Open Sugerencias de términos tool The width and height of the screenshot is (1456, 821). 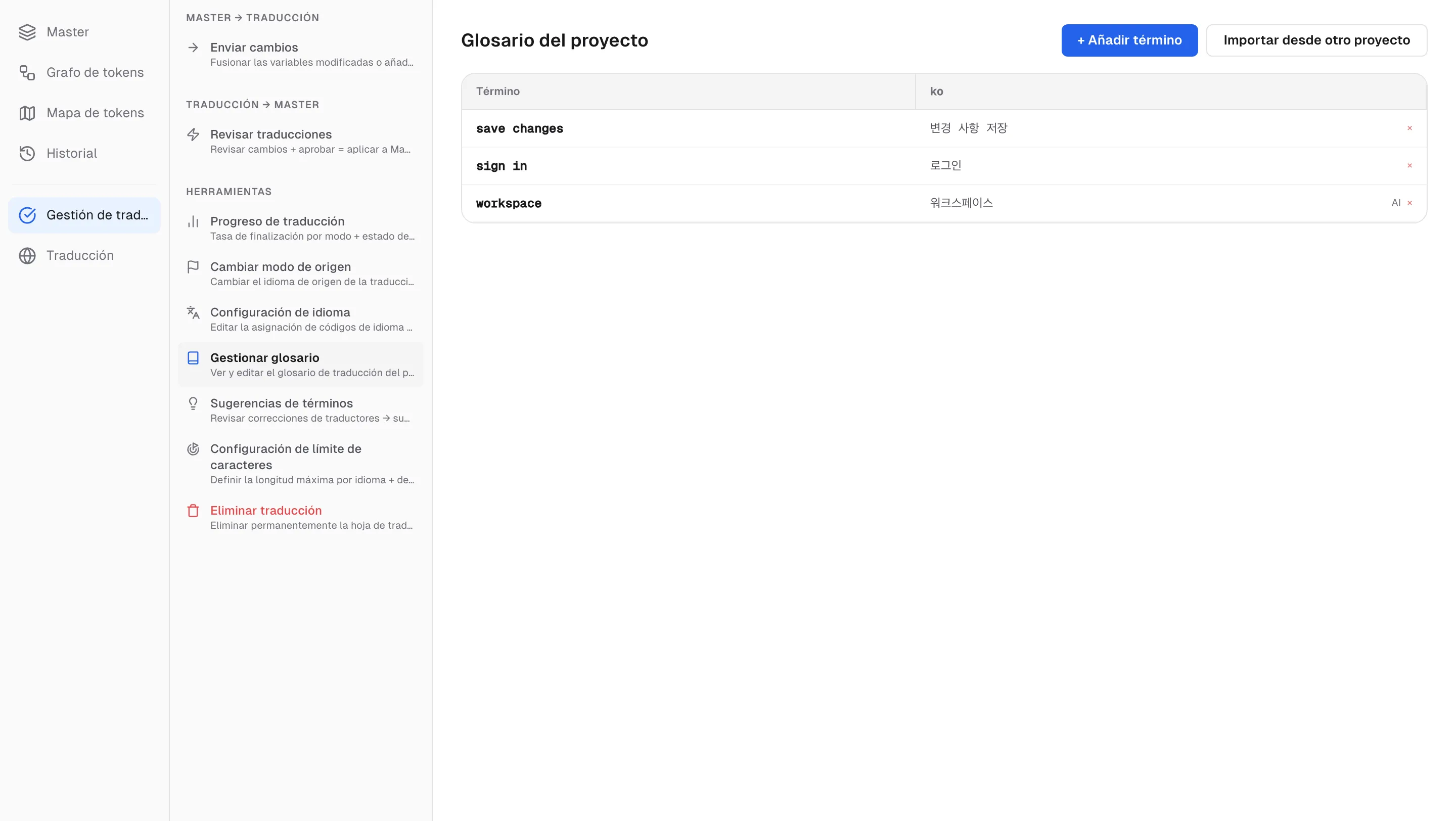(x=301, y=410)
